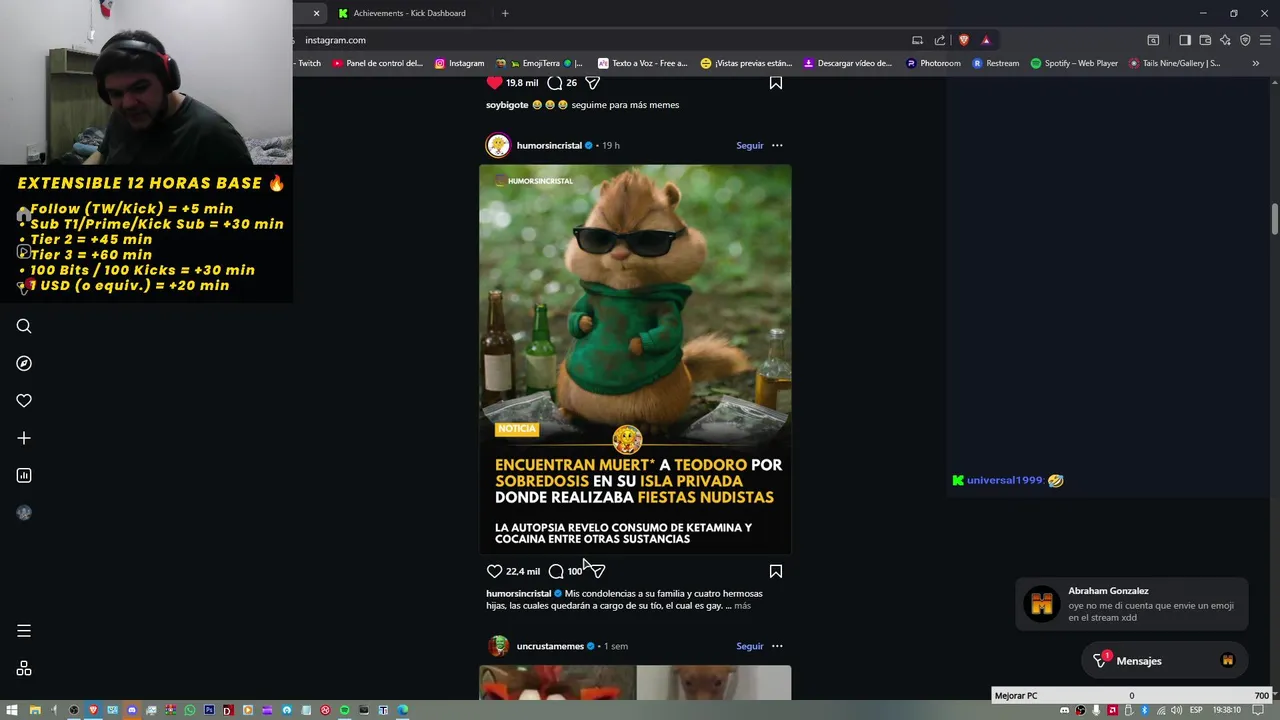Open options menu for humorsincristal post
This screenshot has height=720, width=1280.
[777, 146]
